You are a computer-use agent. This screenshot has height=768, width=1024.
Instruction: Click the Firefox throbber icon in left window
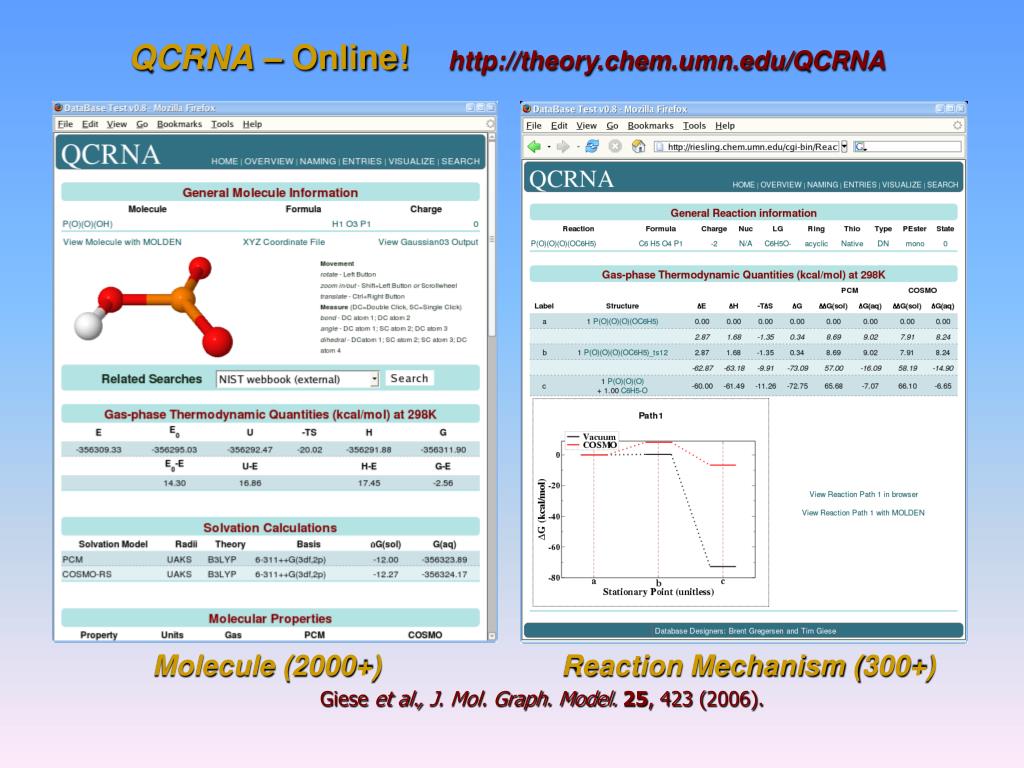coord(490,124)
